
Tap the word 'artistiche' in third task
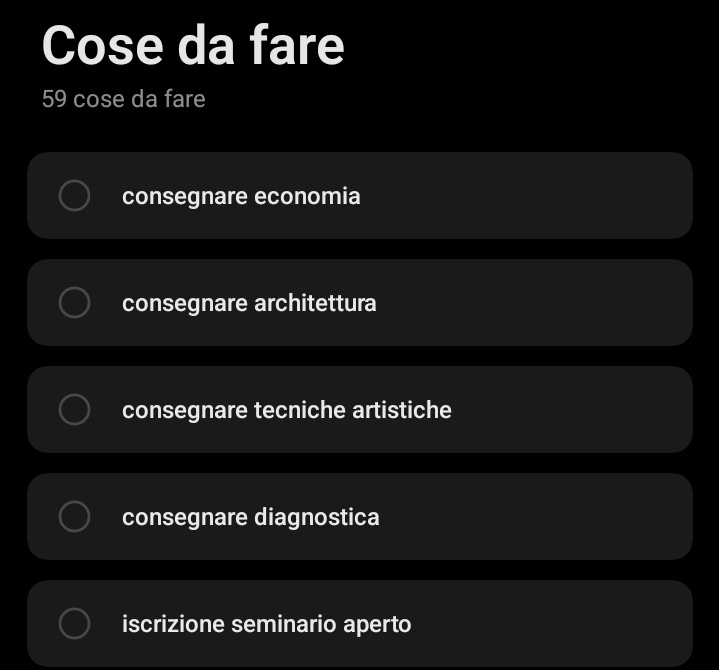coord(402,410)
